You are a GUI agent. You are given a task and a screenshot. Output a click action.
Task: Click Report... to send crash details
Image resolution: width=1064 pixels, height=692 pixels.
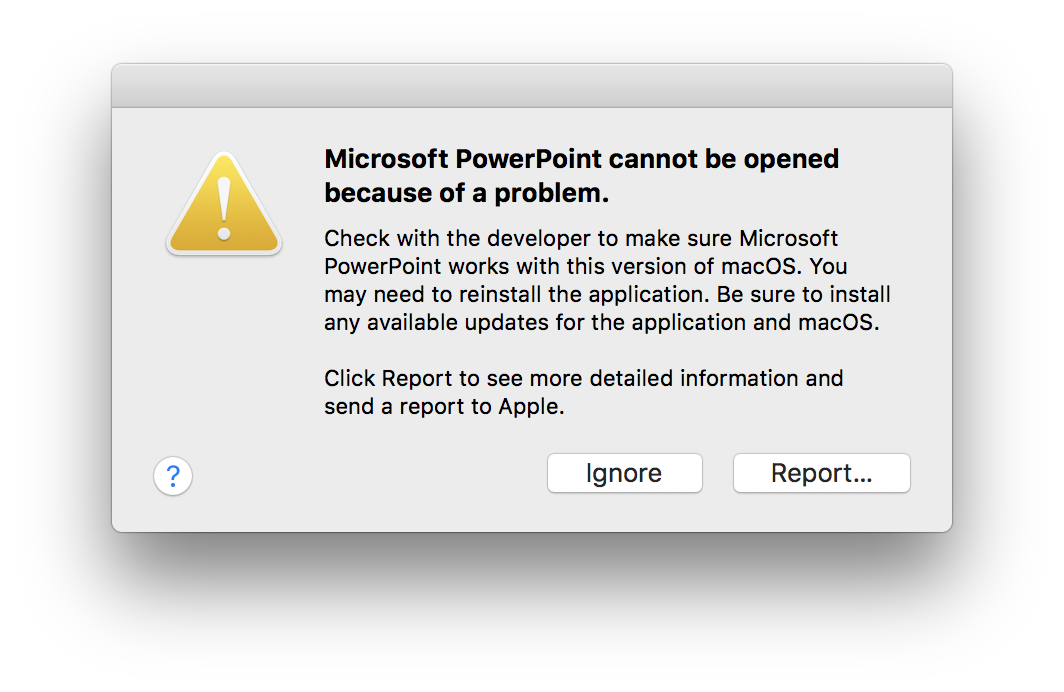(x=821, y=473)
